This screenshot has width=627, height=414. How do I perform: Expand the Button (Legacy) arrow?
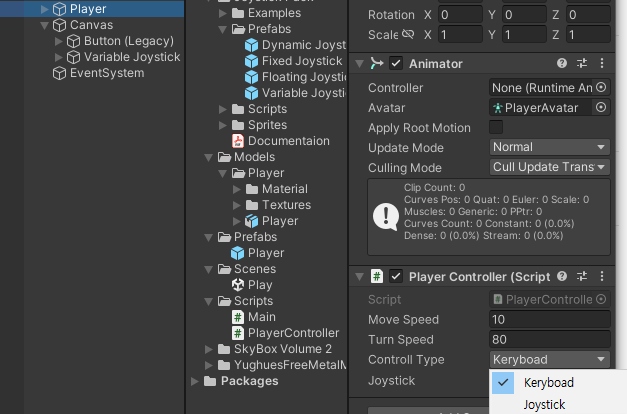pos(58,41)
